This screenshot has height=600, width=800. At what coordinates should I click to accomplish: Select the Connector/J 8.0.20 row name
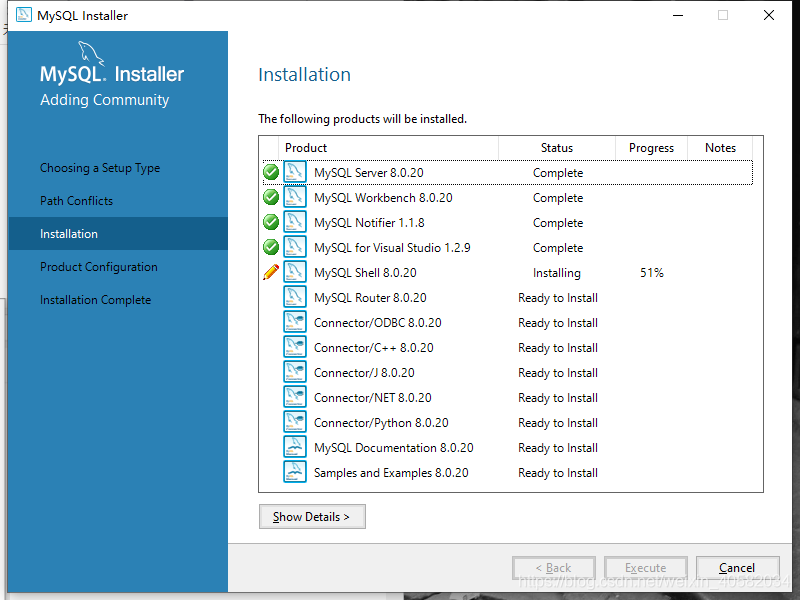364,373
